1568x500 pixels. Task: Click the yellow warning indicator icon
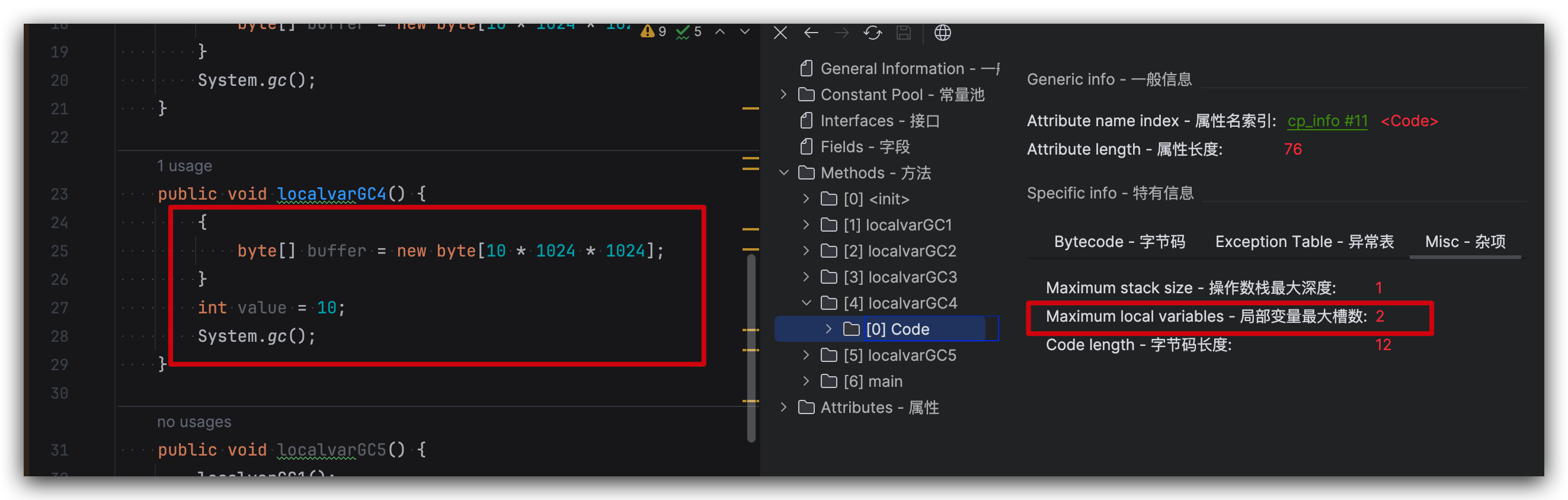pyautogui.click(x=648, y=31)
